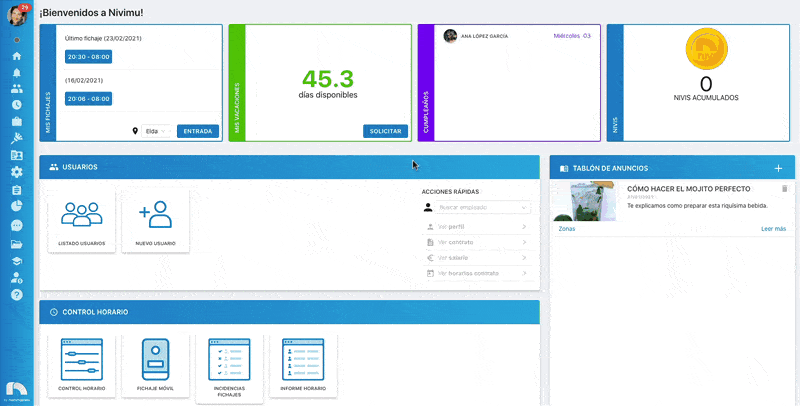This screenshot has width=800, height=406.
Task: Click the NIVIS ACUMULADOS label
Action: coord(706,98)
